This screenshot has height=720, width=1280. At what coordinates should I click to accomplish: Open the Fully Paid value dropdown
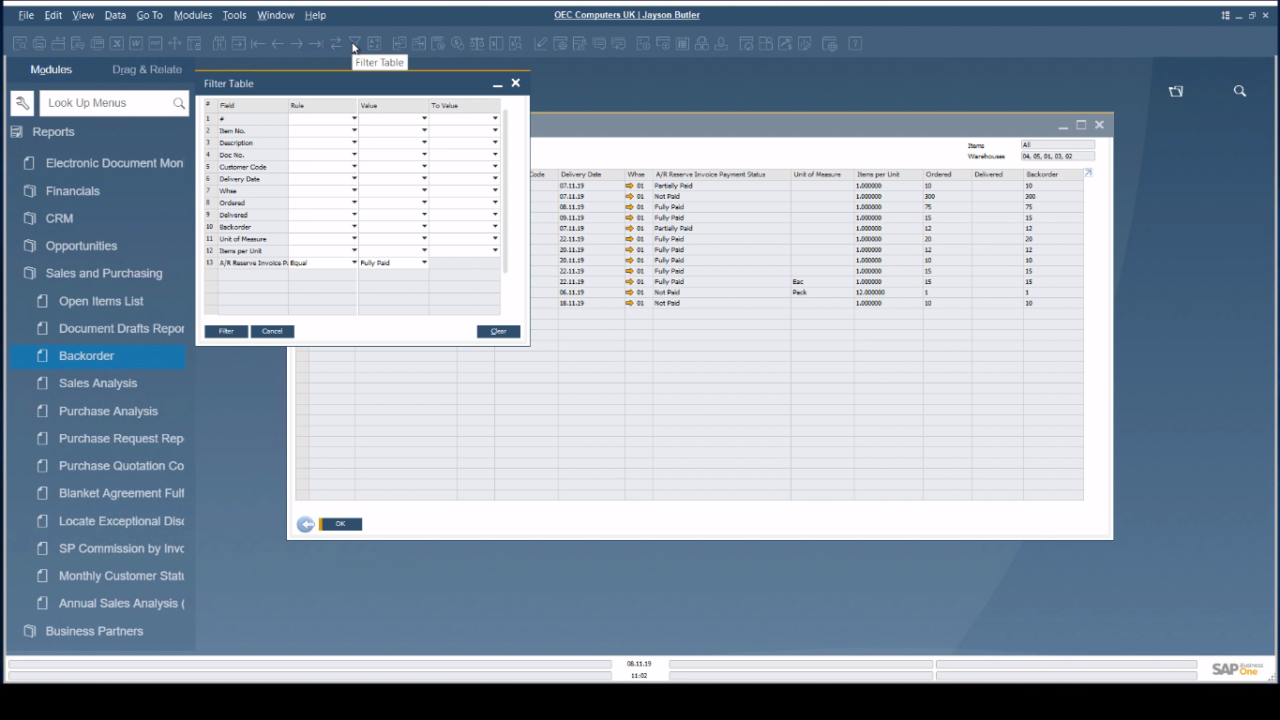point(424,262)
